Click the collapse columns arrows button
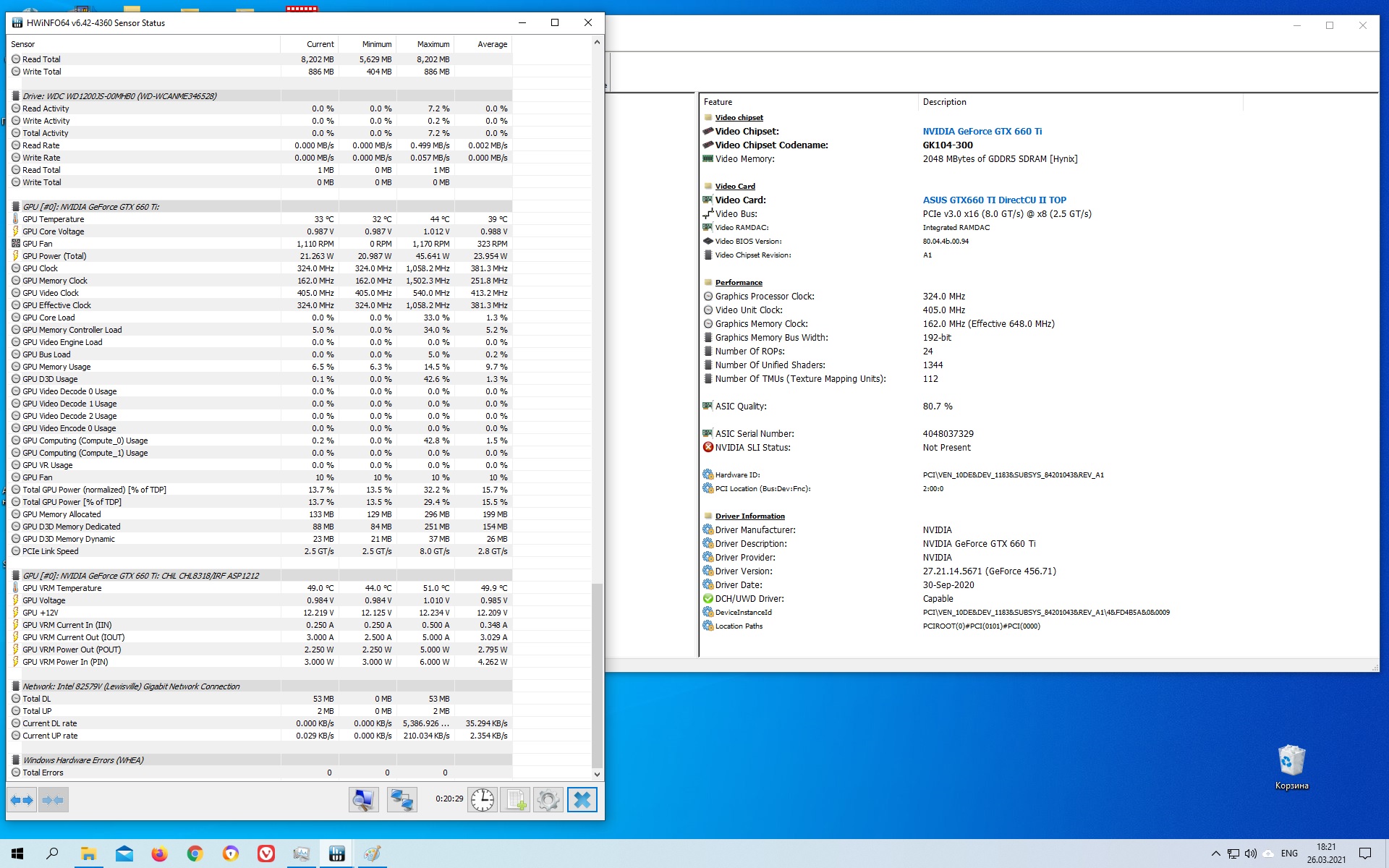This screenshot has width=1389, height=868. [x=53, y=800]
